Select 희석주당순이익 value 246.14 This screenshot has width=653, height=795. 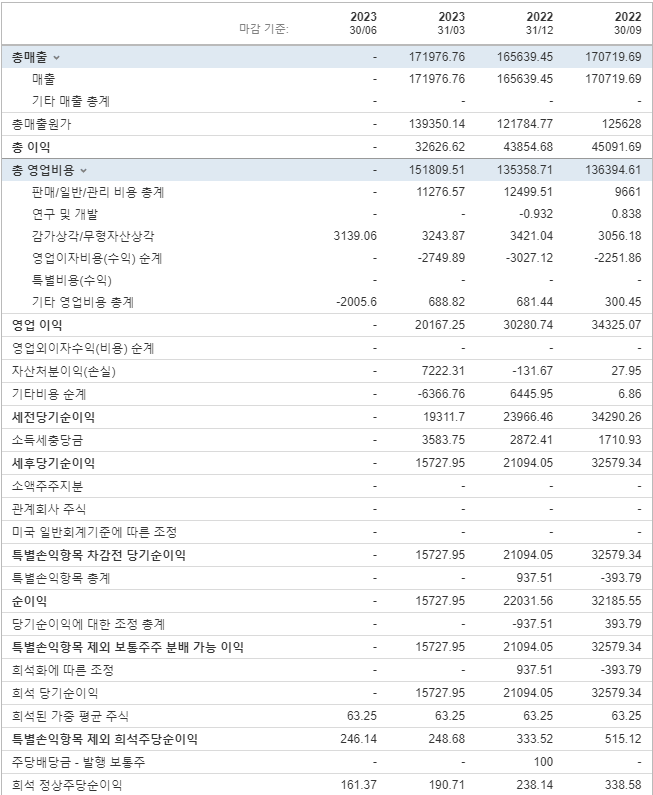[358, 739]
